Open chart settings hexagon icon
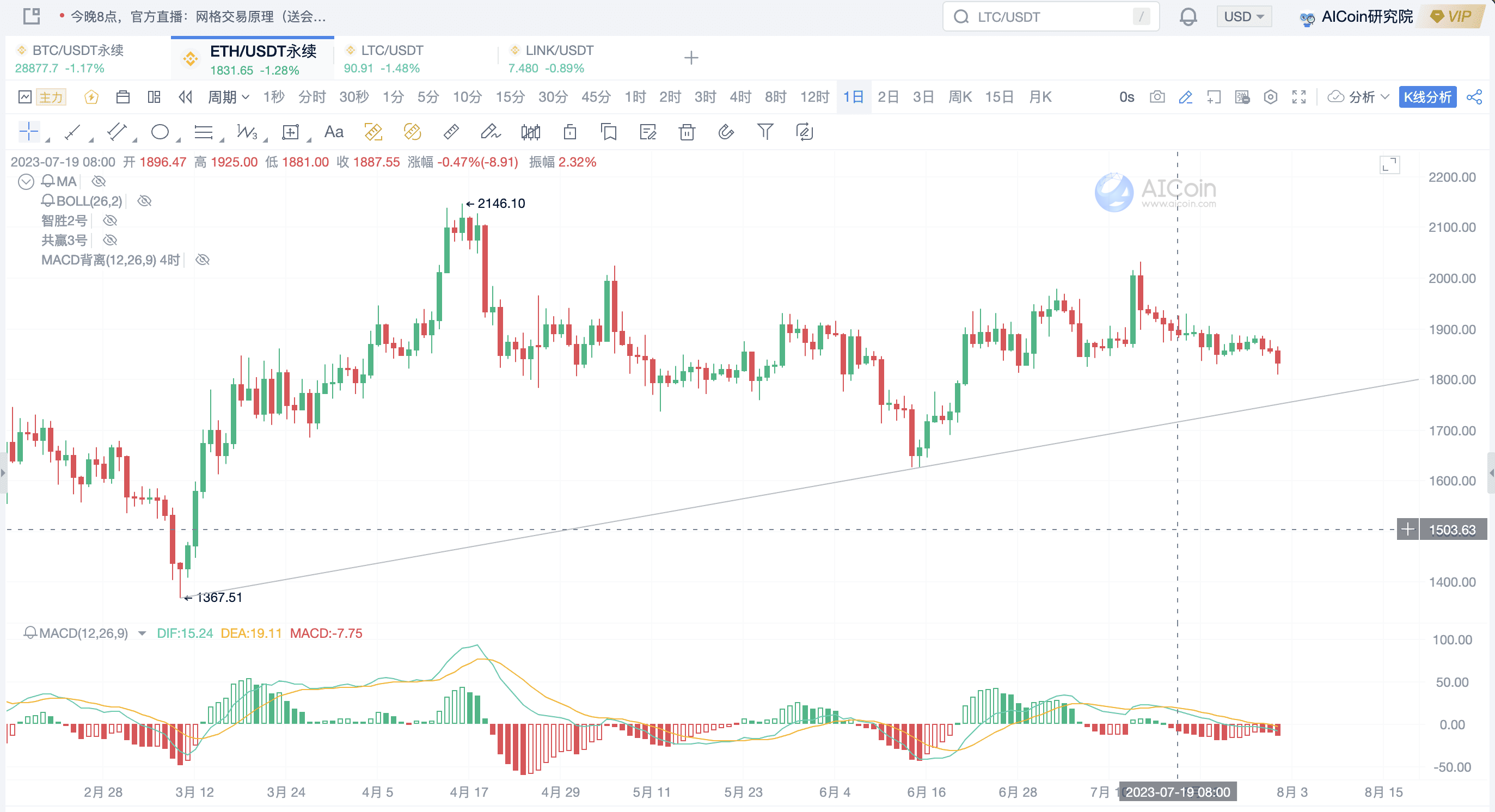The image size is (1495, 812). tap(1270, 97)
